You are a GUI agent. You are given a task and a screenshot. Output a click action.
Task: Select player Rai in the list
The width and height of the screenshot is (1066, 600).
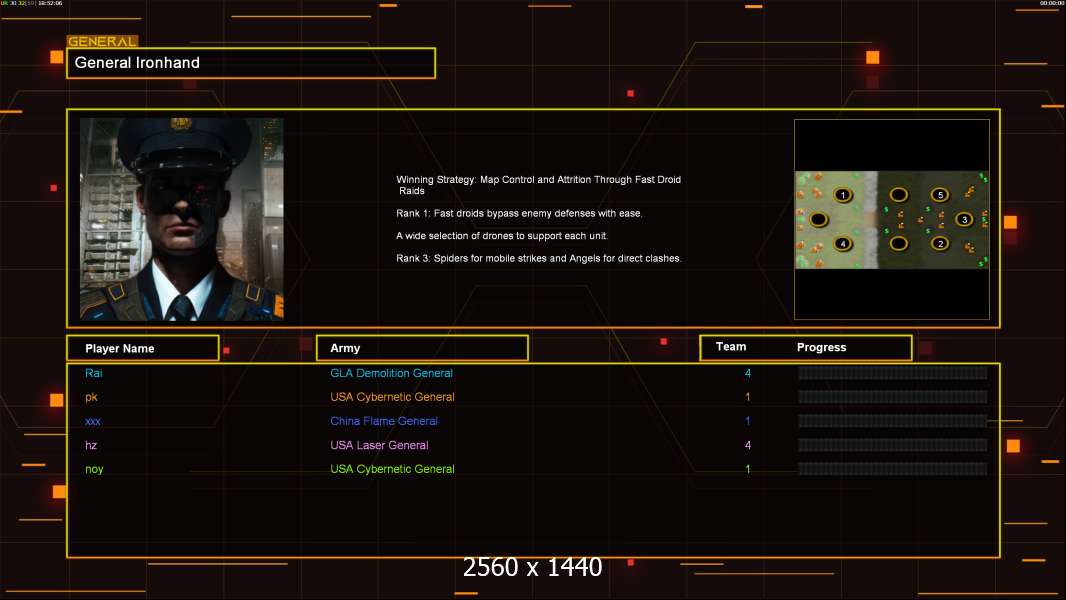[x=94, y=373]
